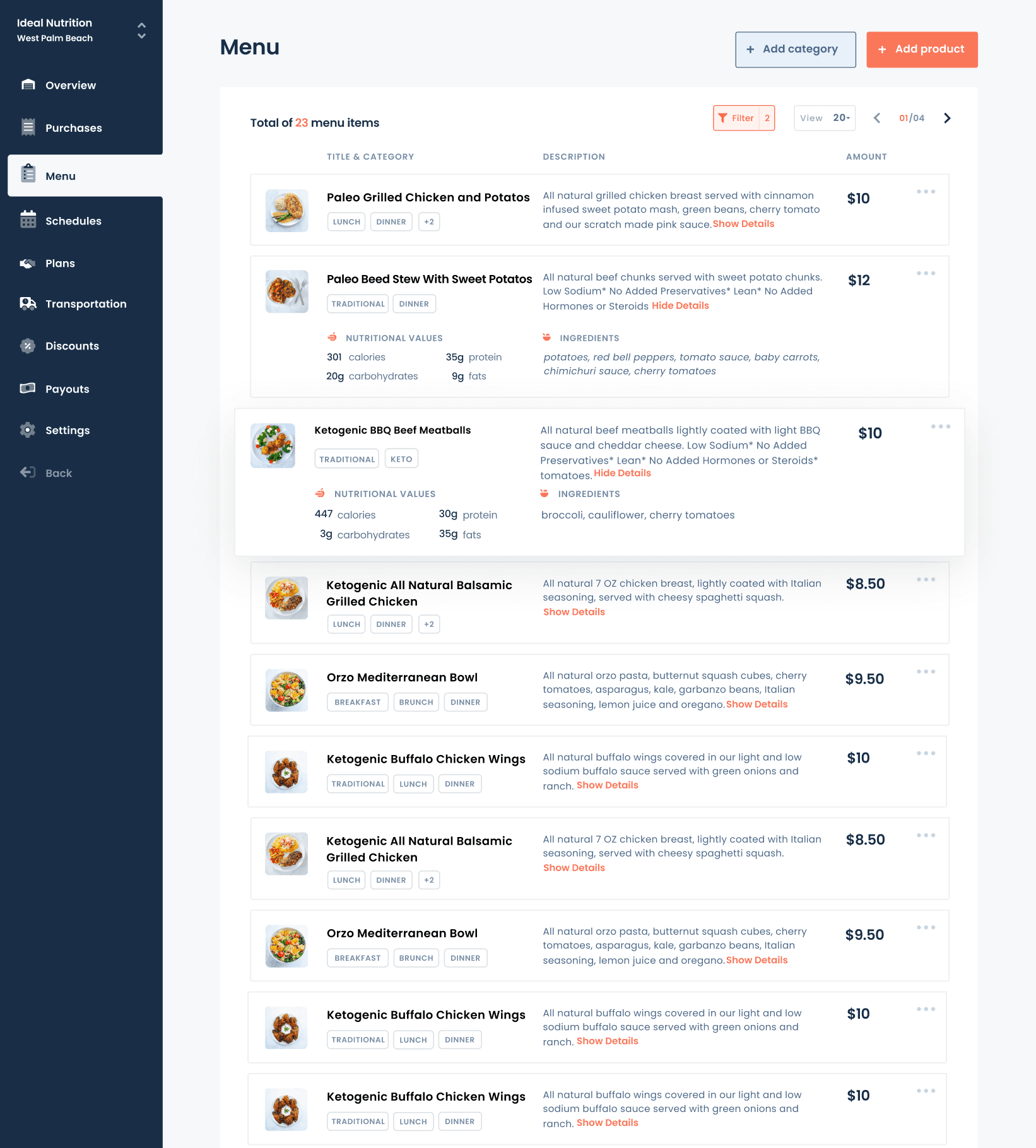
Task: Click the BRUNCH tag on first Orzo Mediterranean Bowl
Action: click(416, 703)
